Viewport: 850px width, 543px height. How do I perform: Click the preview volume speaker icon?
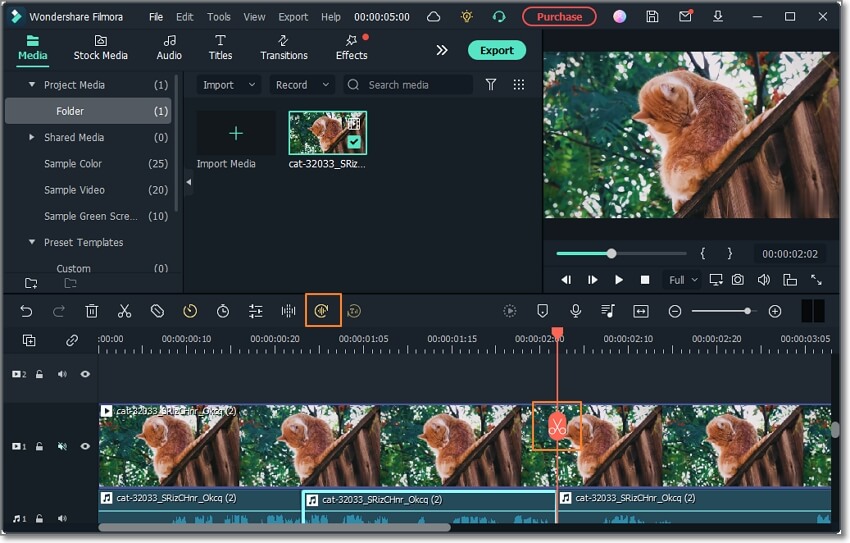[x=764, y=280]
